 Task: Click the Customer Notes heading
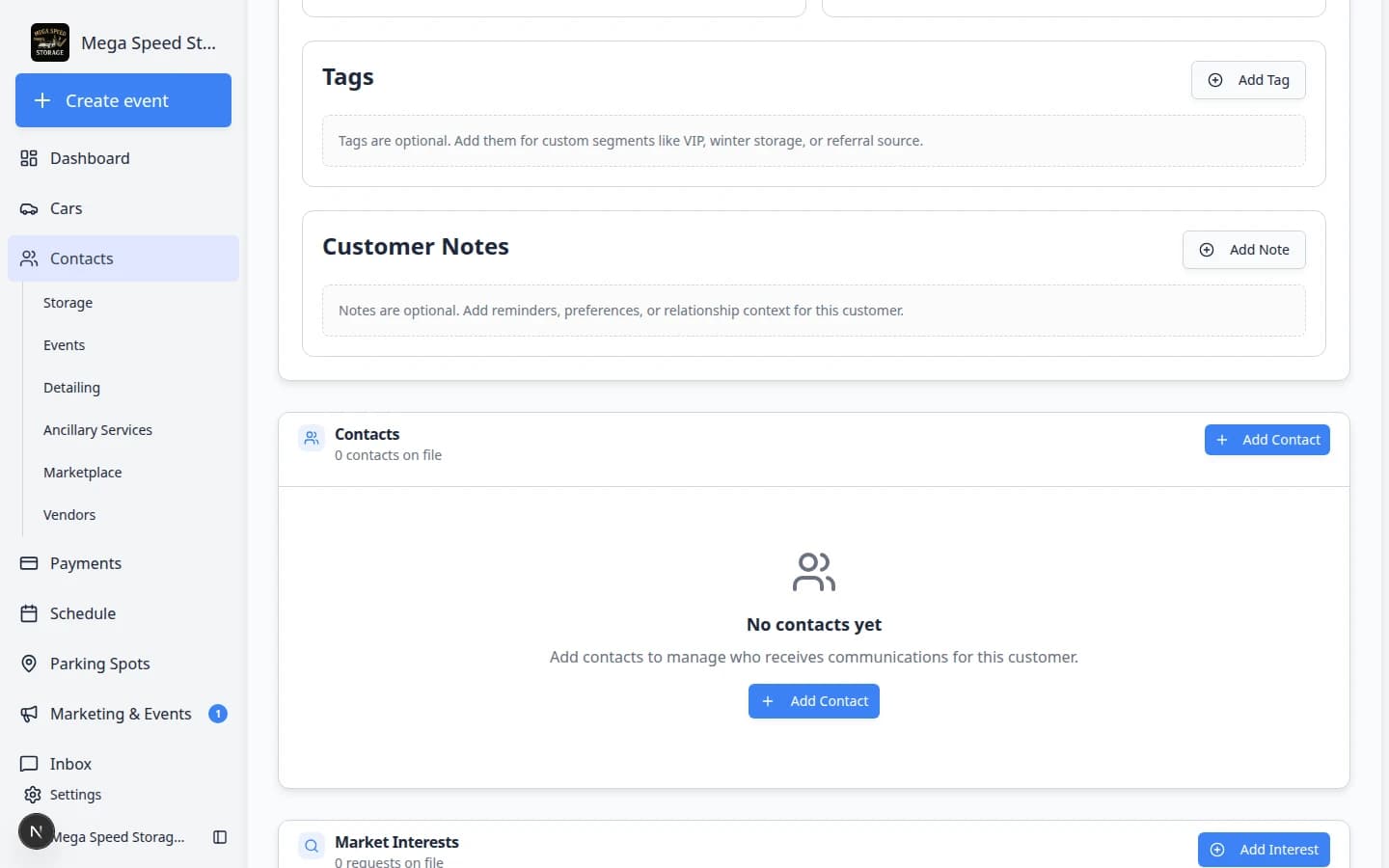point(416,247)
